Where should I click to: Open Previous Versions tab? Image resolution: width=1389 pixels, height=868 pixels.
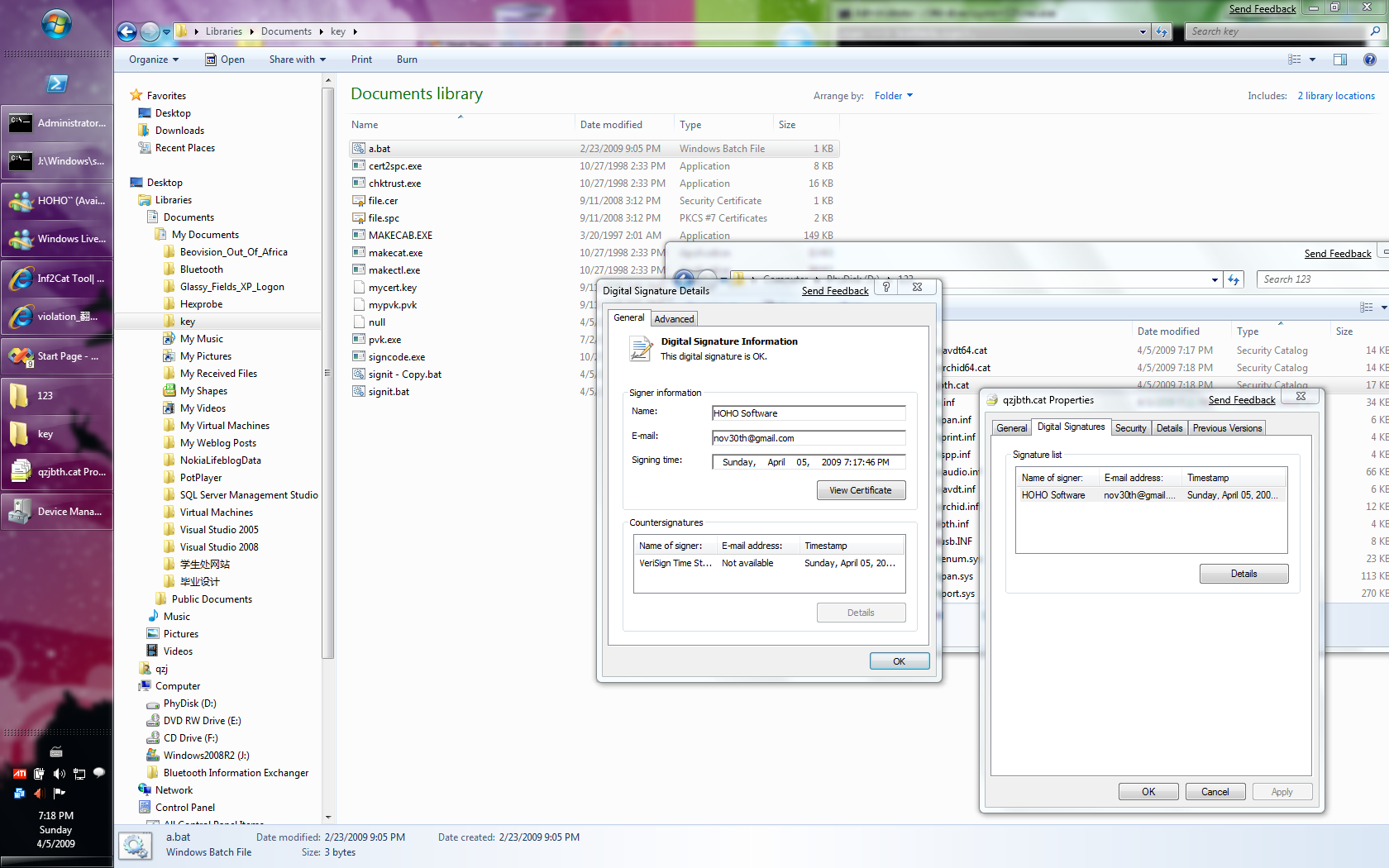[x=1227, y=428]
